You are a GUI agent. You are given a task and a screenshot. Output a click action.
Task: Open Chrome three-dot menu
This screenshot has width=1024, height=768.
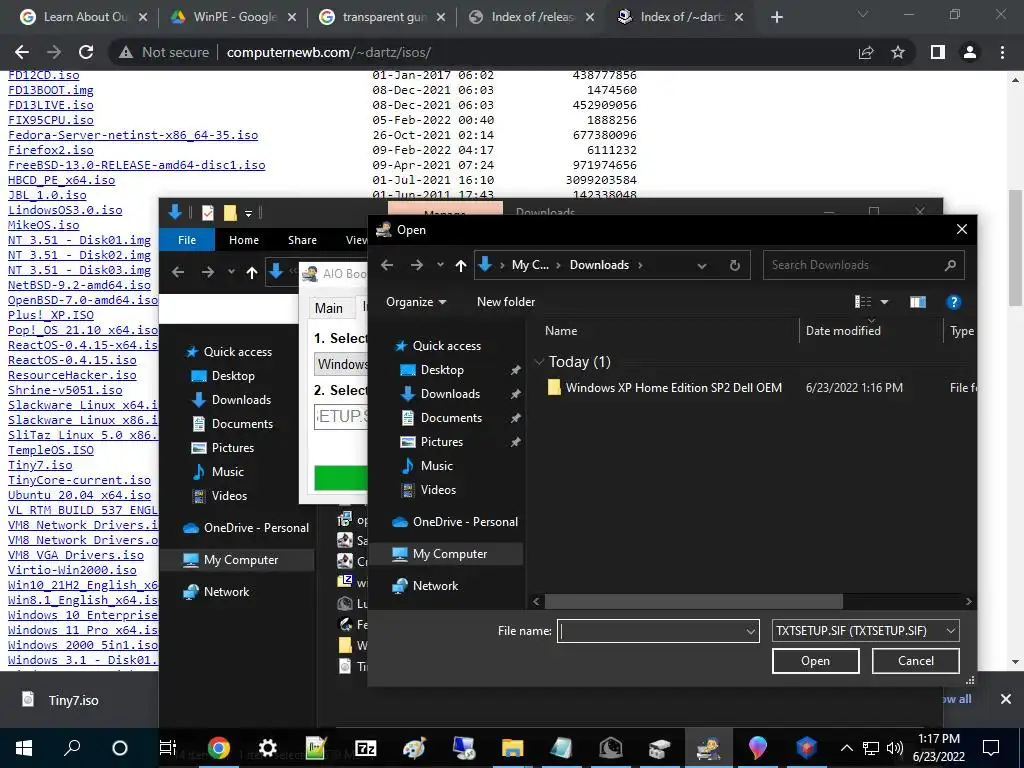[x=1002, y=52]
